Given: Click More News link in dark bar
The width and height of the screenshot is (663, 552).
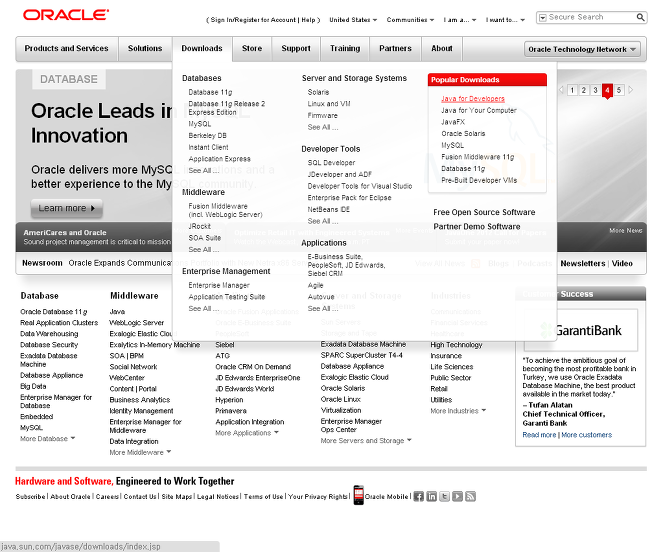Looking at the screenshot, I should tap(625, 231).
